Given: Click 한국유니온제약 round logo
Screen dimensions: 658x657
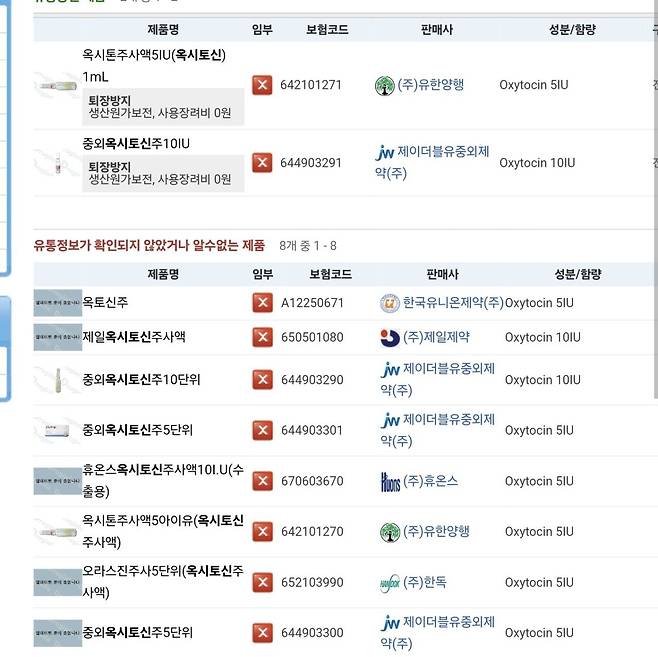Looking at the screenshot, I should [x=390, y=303].
